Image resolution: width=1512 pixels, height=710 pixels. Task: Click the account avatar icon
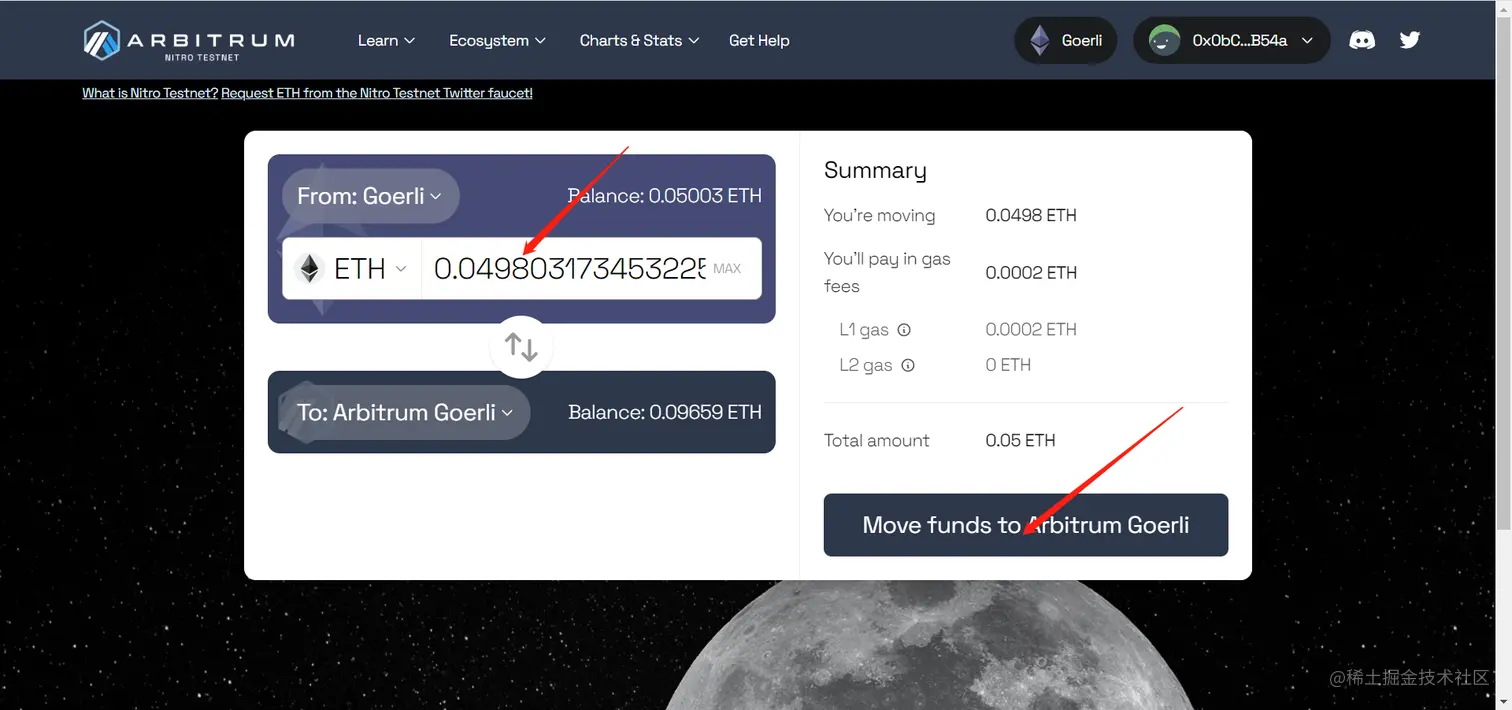1164,40
